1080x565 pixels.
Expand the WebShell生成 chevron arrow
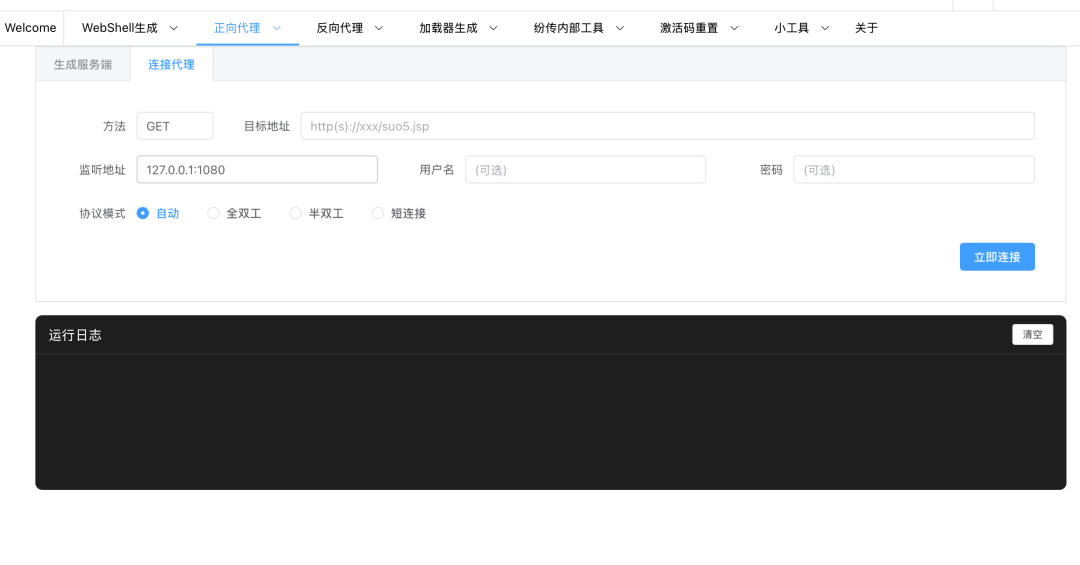(x=174, y=28)
